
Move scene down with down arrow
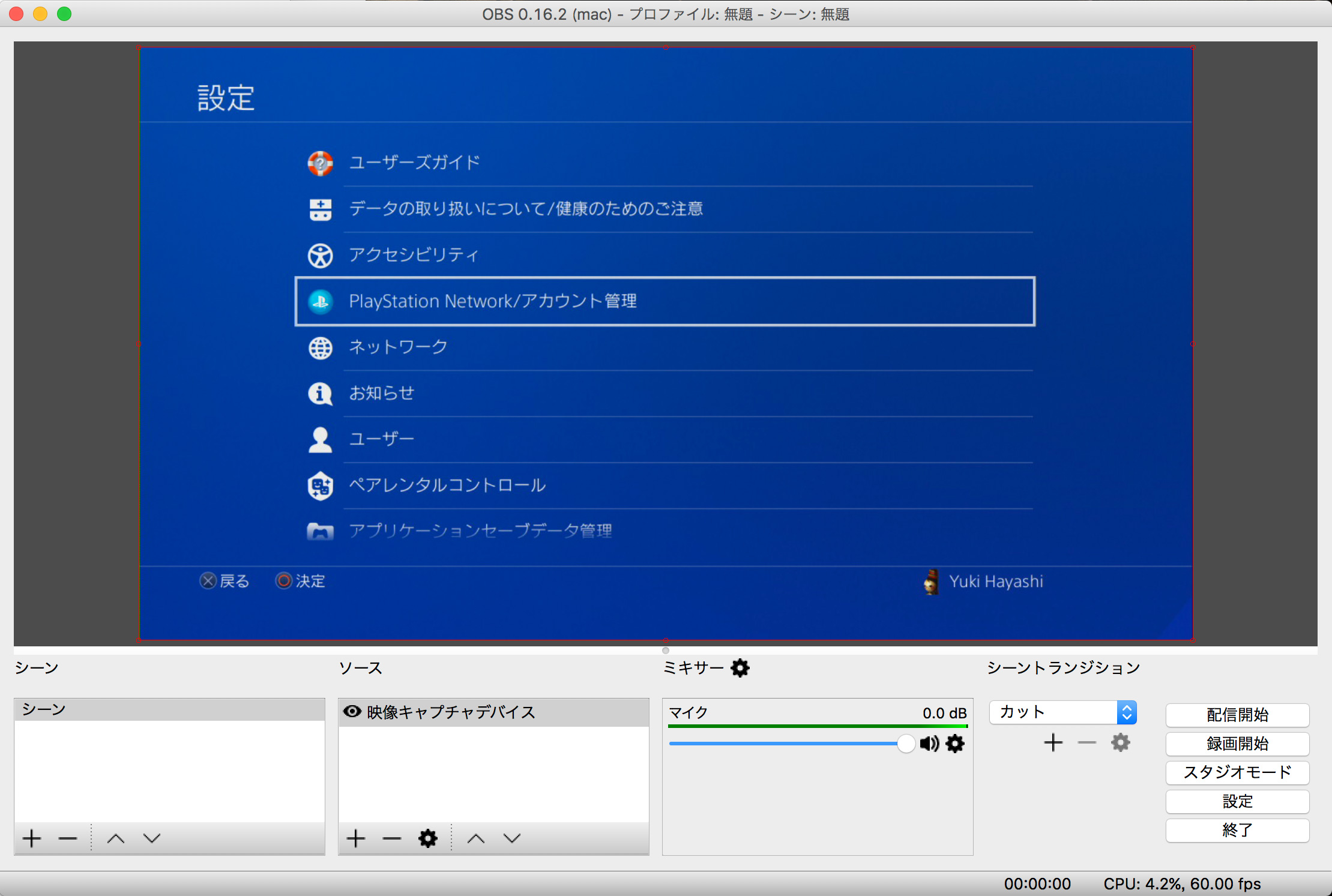click(152, 838)
